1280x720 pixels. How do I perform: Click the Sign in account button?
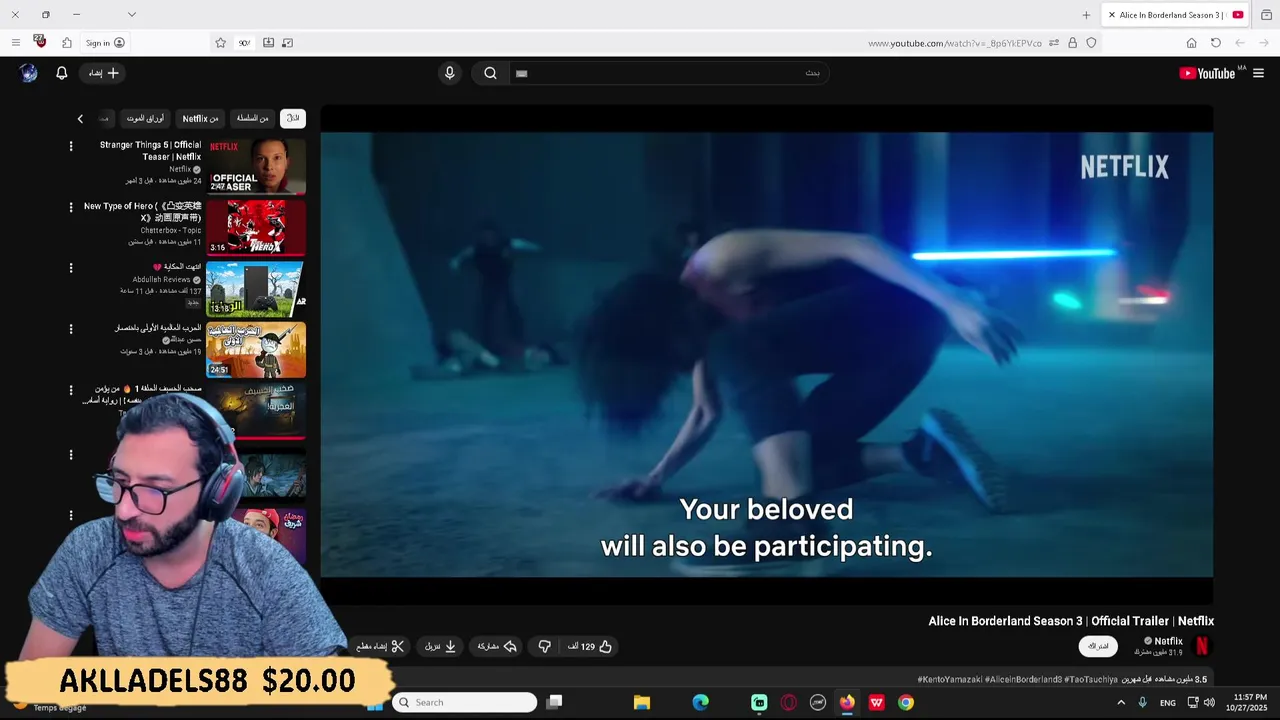point(105,43)
